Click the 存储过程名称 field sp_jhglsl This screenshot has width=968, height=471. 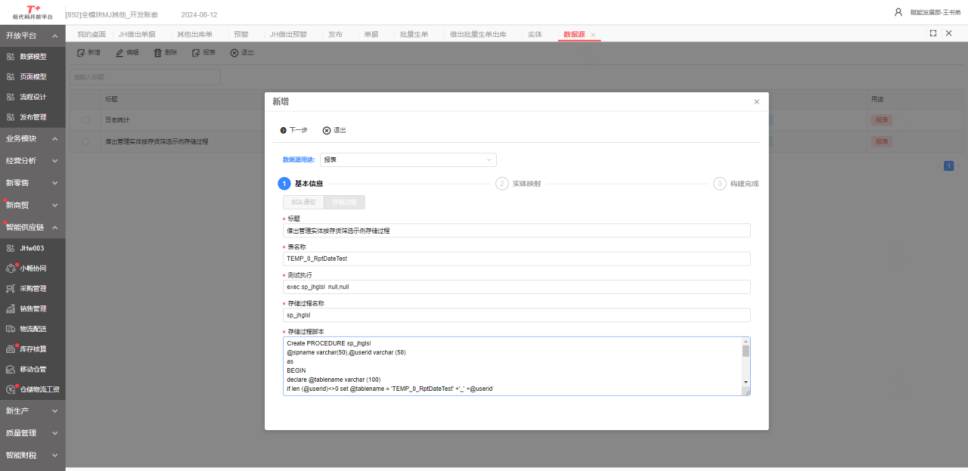[517, 315]
